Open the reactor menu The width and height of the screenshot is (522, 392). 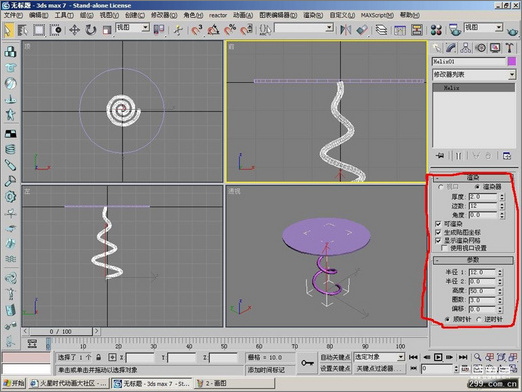coord(218,15)
